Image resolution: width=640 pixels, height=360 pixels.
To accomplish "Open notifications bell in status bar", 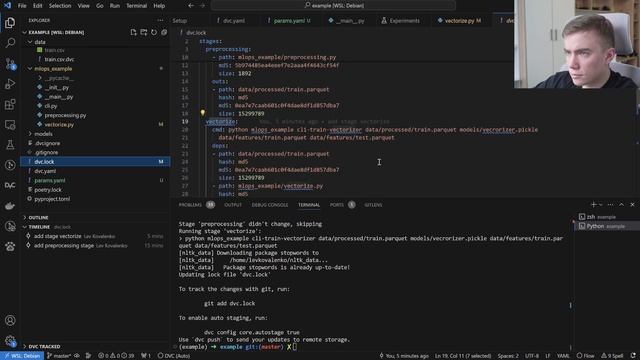I will click(x=633, y=356).
